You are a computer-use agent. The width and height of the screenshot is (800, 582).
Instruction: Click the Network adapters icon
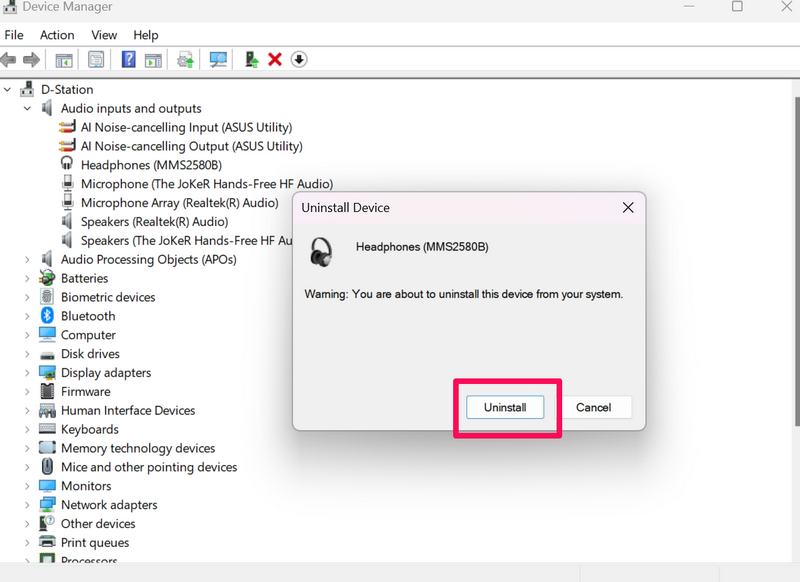(x=47, y=504)
